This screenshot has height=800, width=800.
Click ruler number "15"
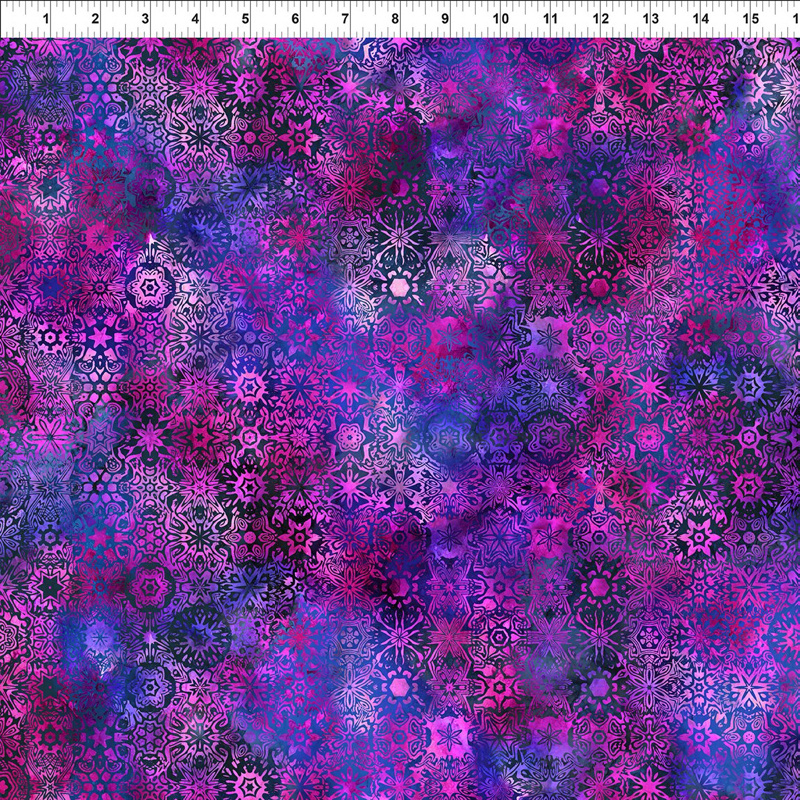point(751,19)
